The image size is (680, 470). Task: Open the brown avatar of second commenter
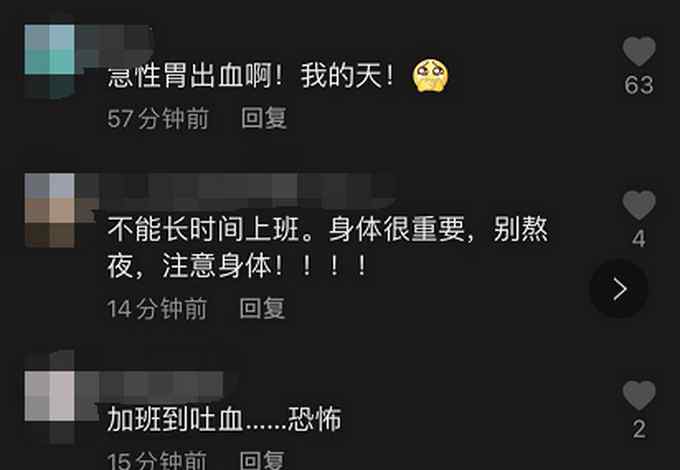pyautogui.click(x=49, y=210)
